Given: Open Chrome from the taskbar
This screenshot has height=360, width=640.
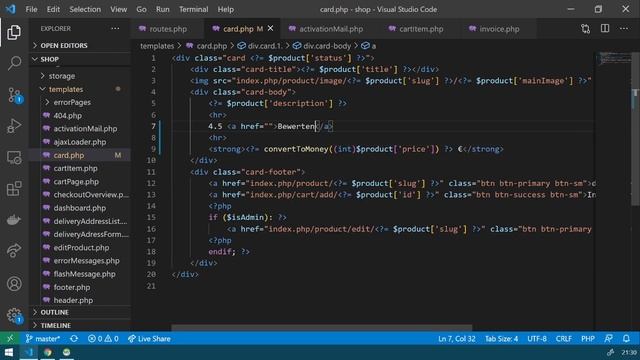Looking at the screenshot, I should tap(48, 352).
